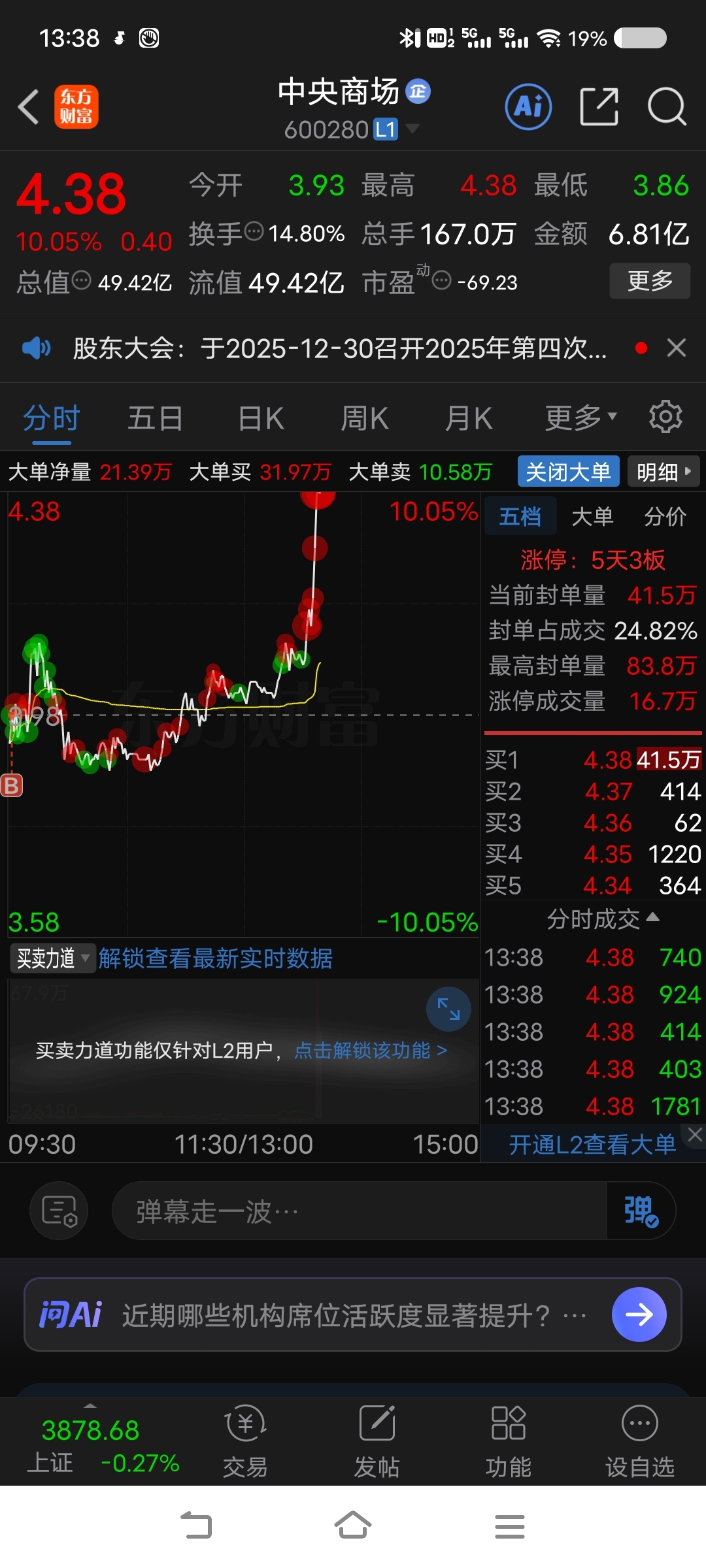Tap the 中央商场 stock title
The height and width of the screenshot is (1568, 706).
(x=338, y=91)
